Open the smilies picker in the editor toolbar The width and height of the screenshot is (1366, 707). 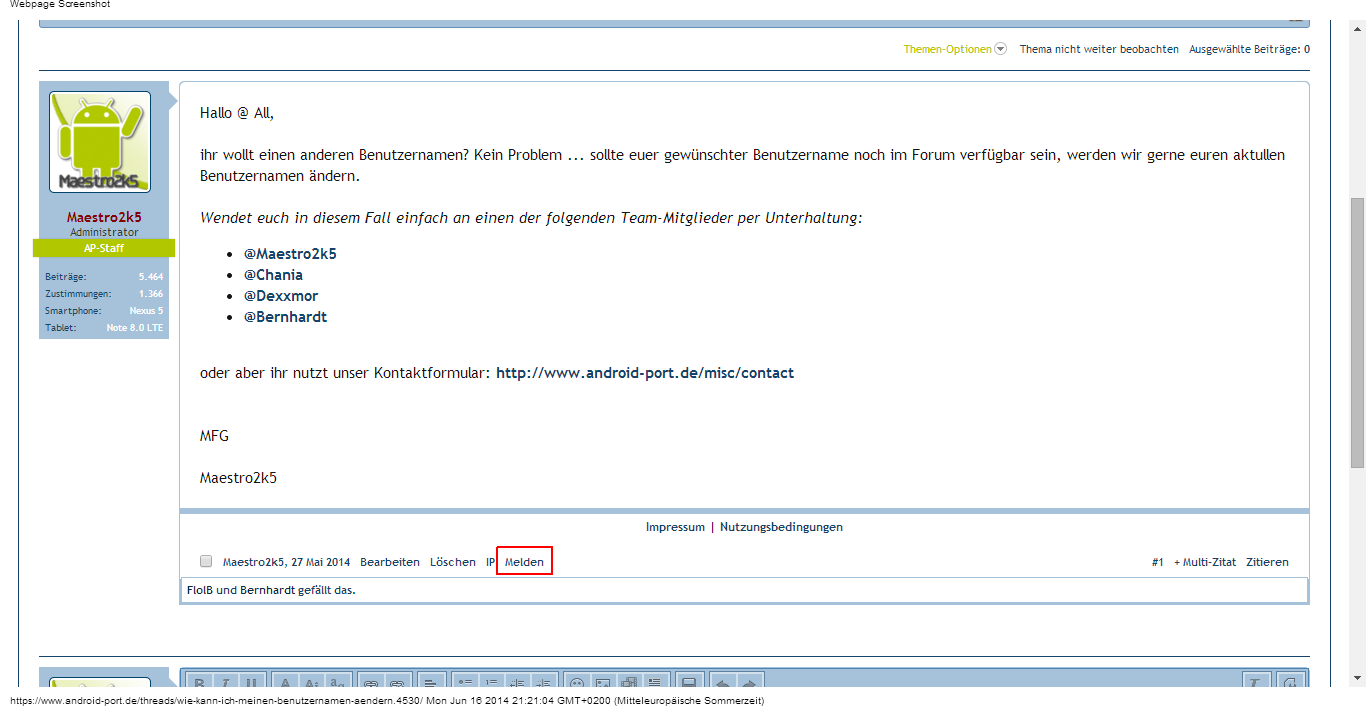coord(577,683)
